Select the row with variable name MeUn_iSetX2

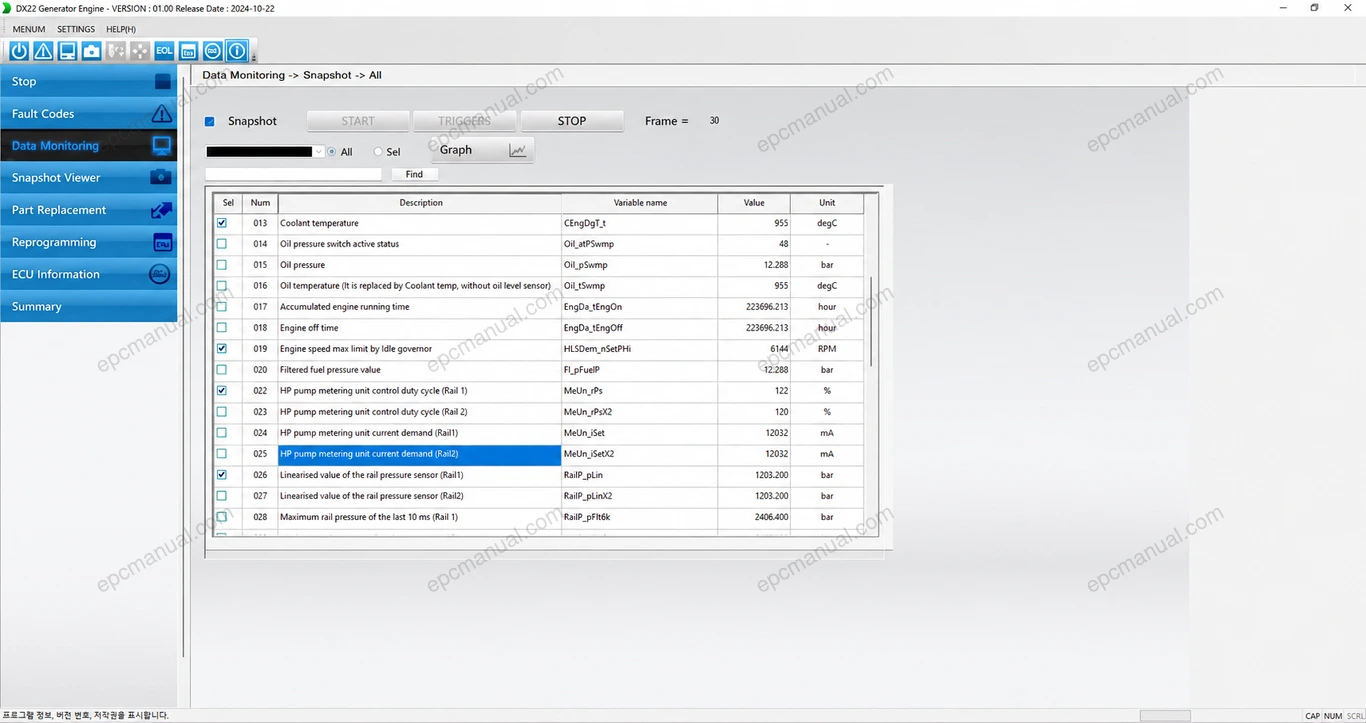click(540, 454)
